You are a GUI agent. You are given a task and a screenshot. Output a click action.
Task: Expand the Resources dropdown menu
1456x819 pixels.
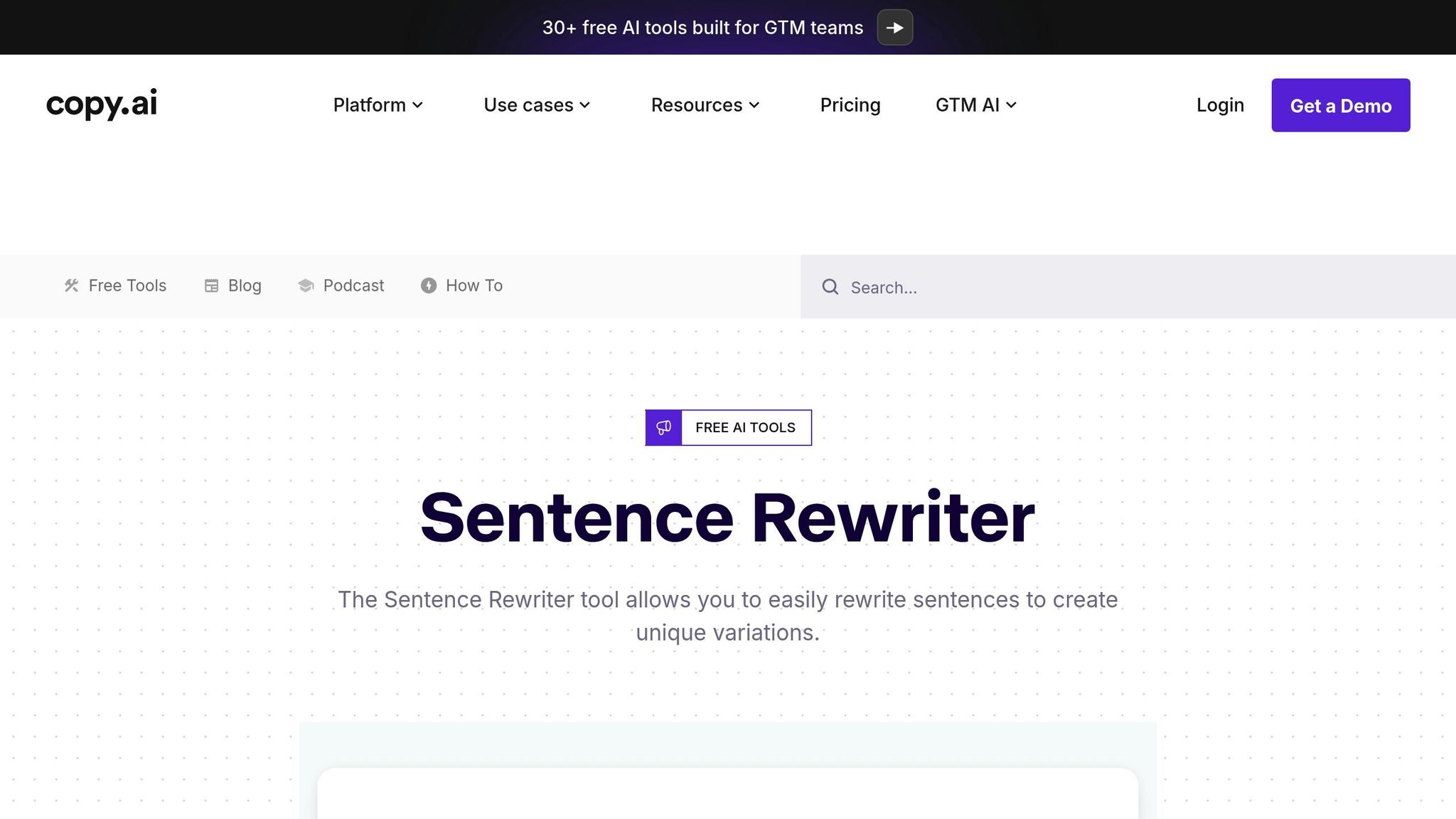[705, 105]
